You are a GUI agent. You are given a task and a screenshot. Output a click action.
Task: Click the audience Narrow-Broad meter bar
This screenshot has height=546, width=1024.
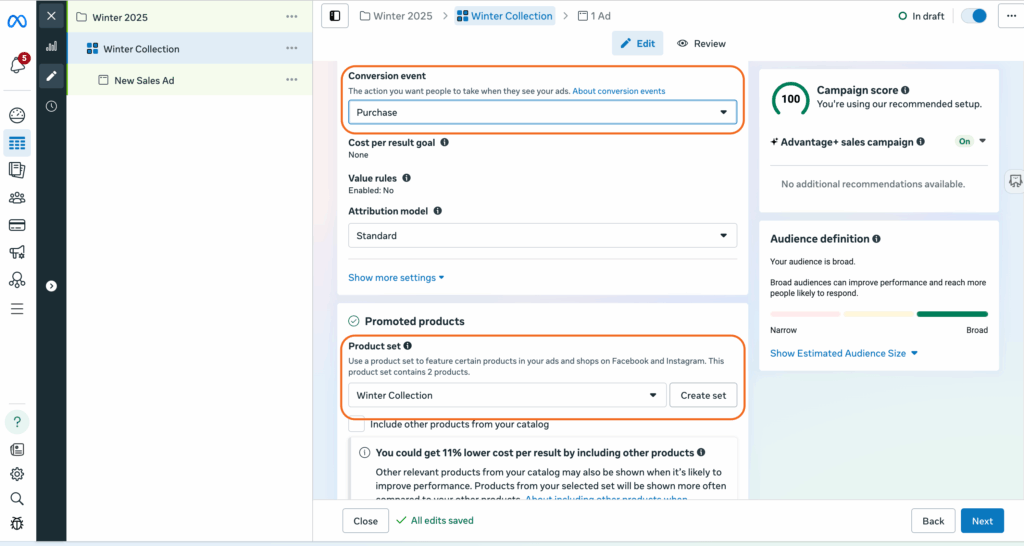click(x=878, y=314)
